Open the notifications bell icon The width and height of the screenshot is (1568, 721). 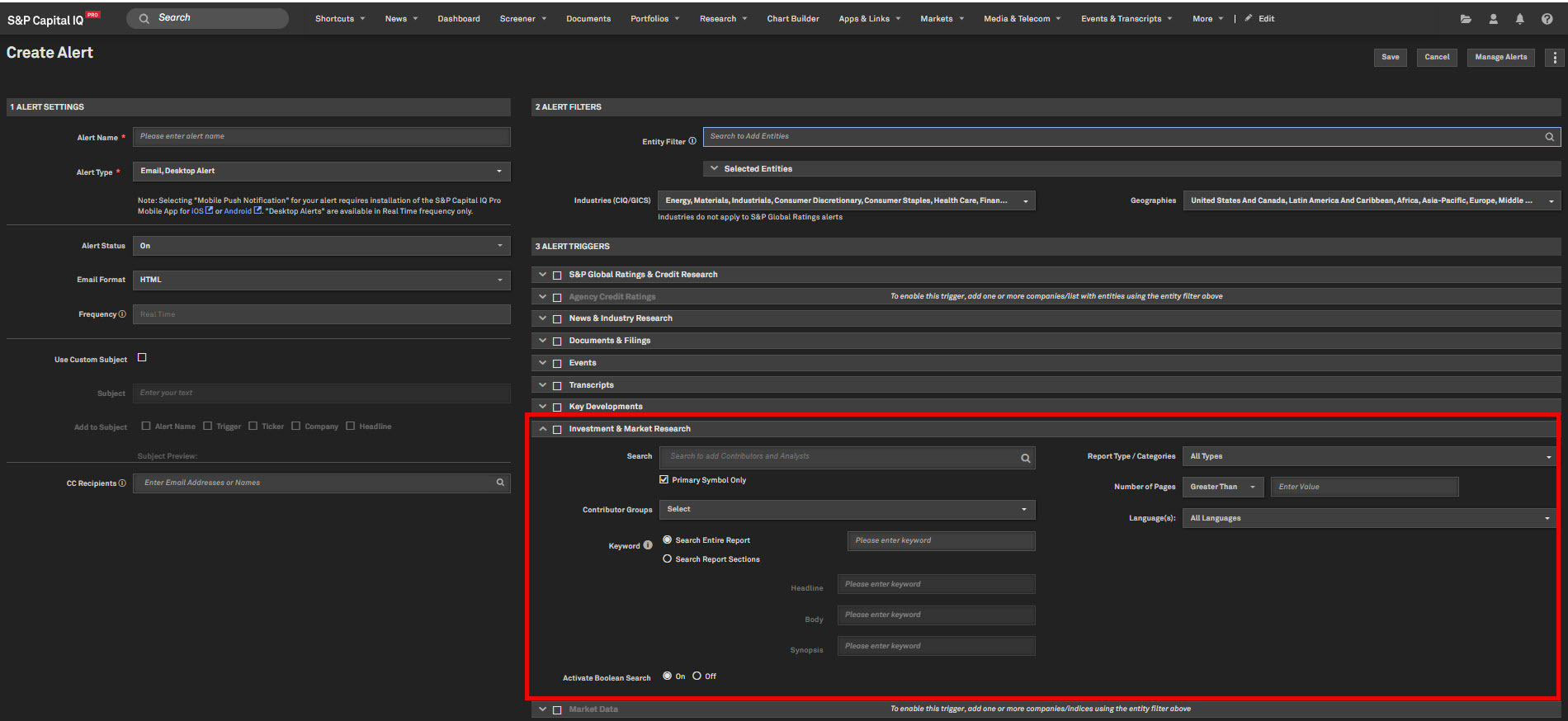(1519, 19)
